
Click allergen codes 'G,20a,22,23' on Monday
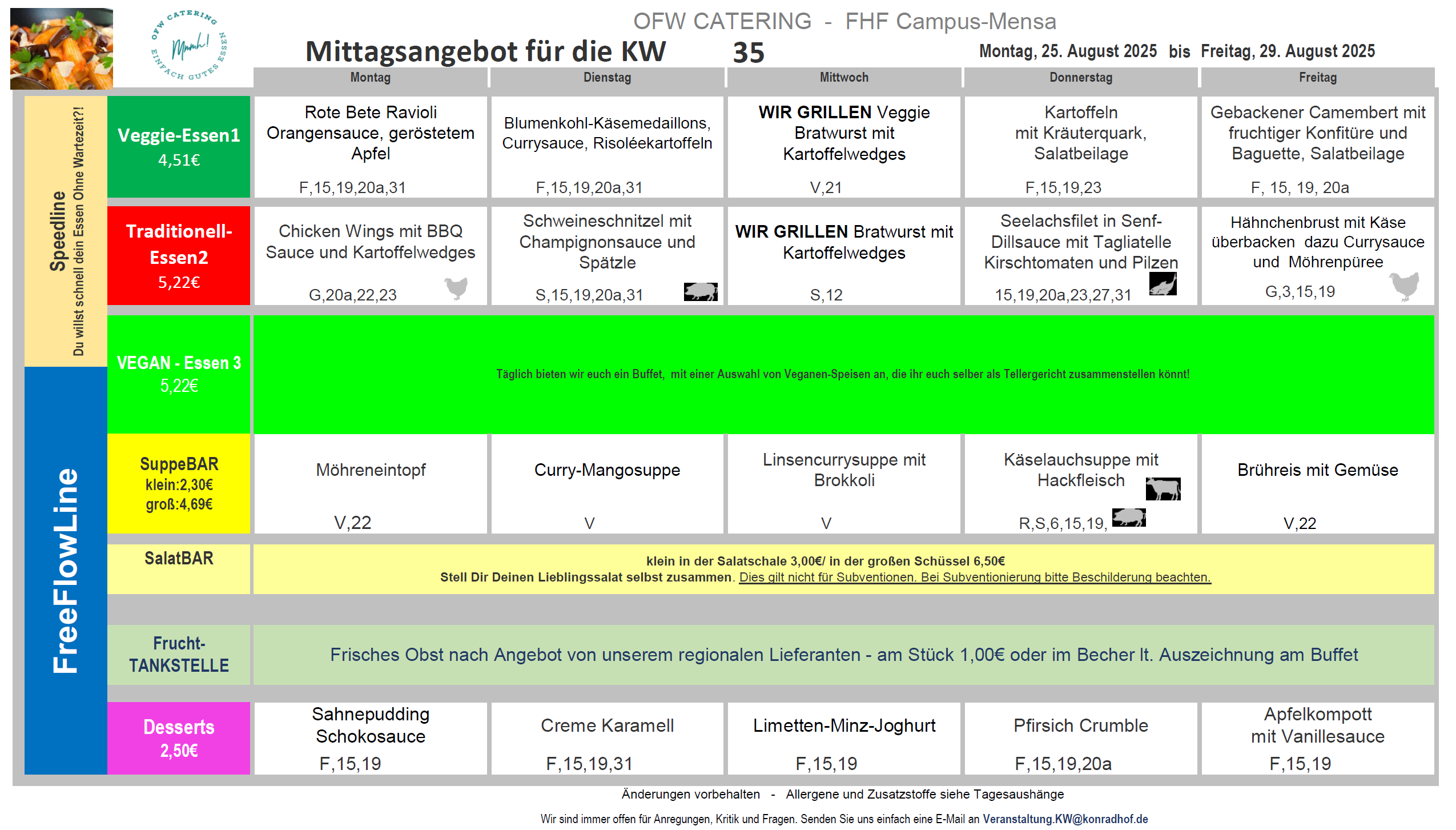tap(352, 295)
